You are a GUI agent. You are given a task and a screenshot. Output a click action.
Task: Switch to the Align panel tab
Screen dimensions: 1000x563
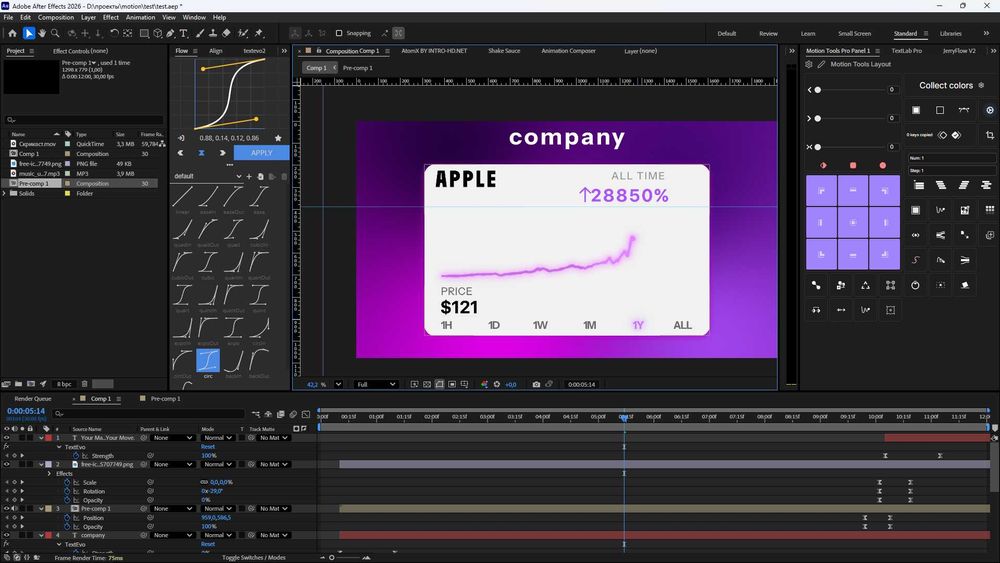pos(216,51)
